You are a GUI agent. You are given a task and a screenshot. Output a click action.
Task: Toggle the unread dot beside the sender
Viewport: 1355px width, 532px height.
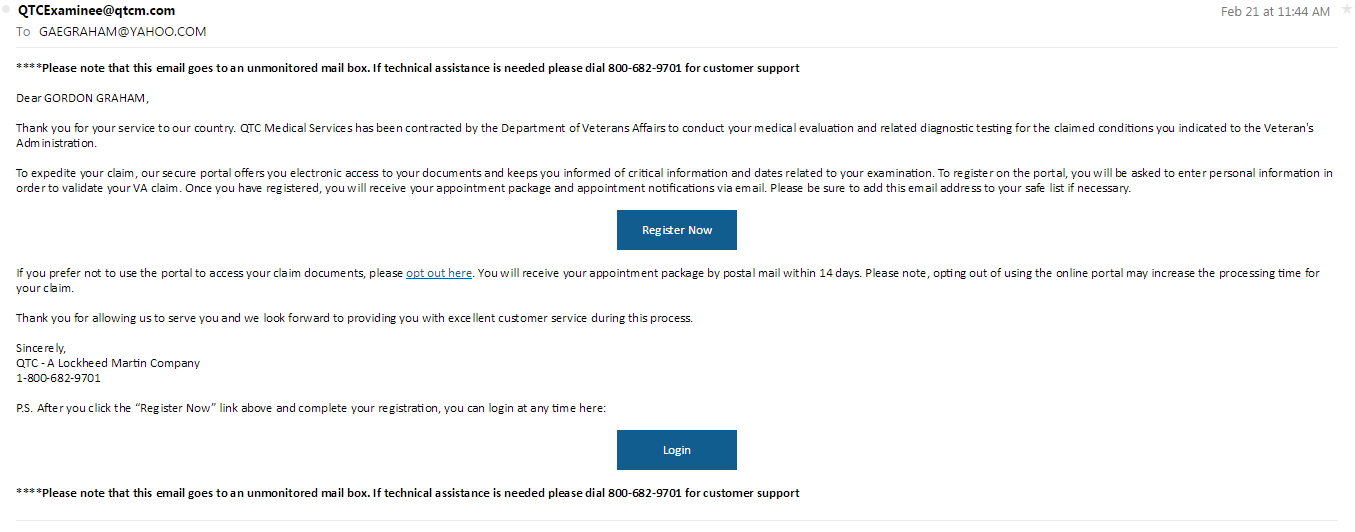coord(8,11)
